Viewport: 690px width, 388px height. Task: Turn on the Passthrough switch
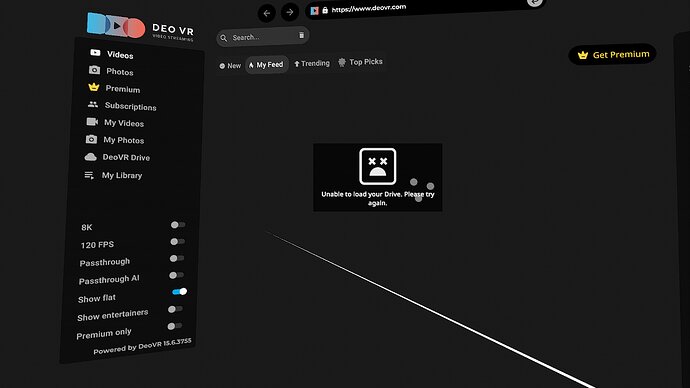tap(176, 258)
